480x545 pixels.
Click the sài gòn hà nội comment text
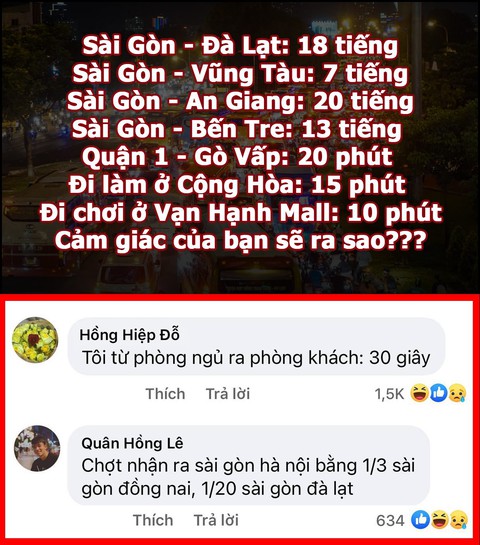coord(248,477)
